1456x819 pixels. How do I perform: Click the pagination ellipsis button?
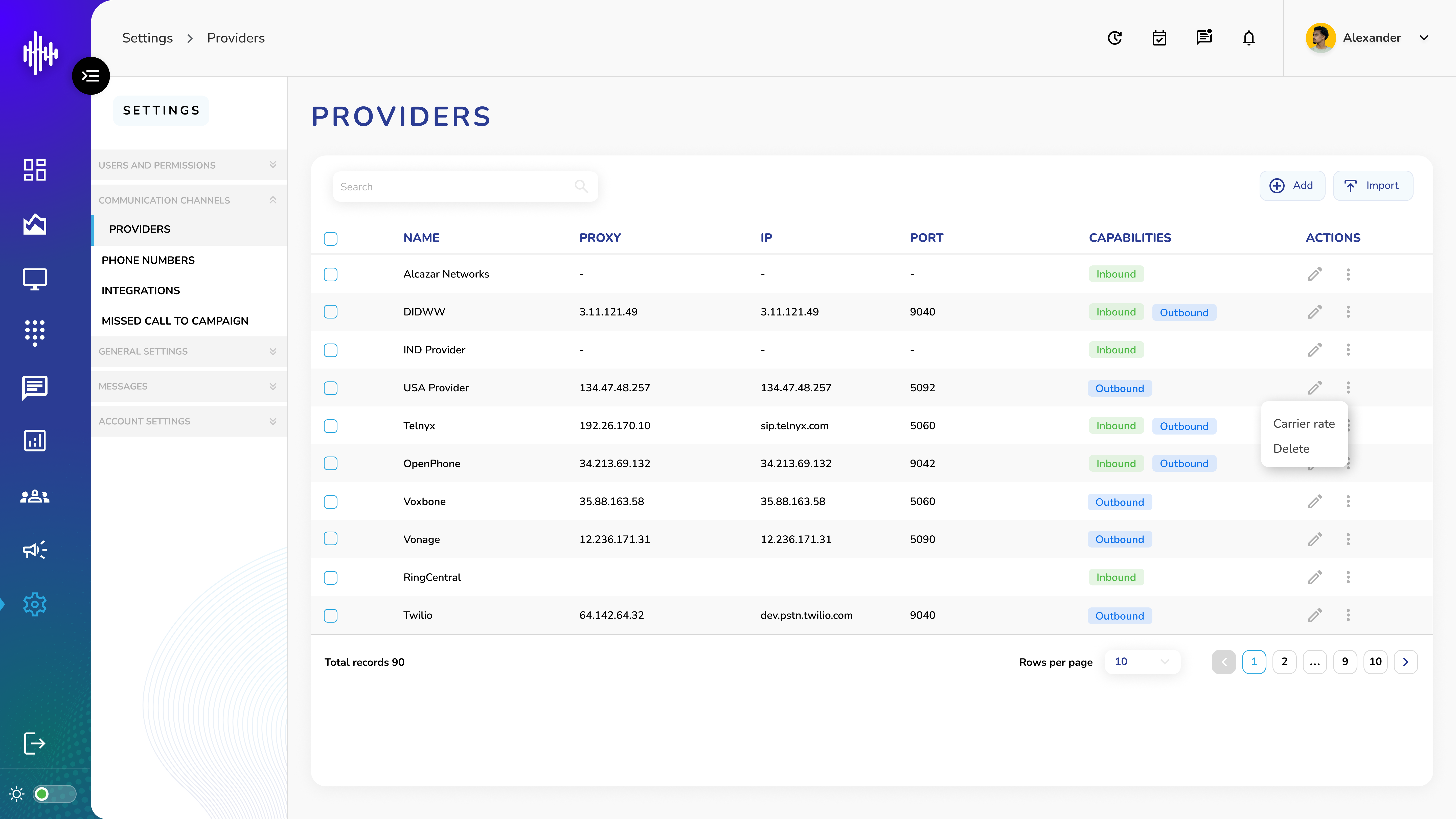1315,662
